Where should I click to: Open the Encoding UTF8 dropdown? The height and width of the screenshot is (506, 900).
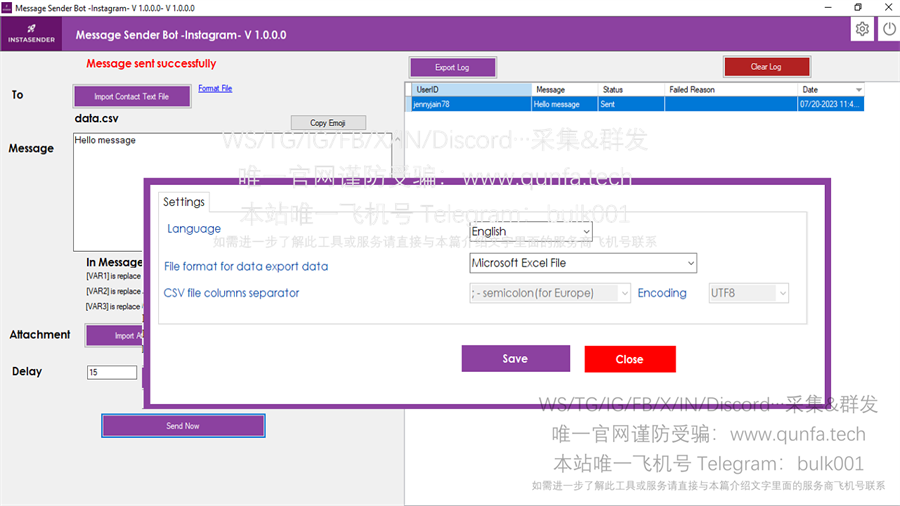pyautogui.click(x=748, y=293)
